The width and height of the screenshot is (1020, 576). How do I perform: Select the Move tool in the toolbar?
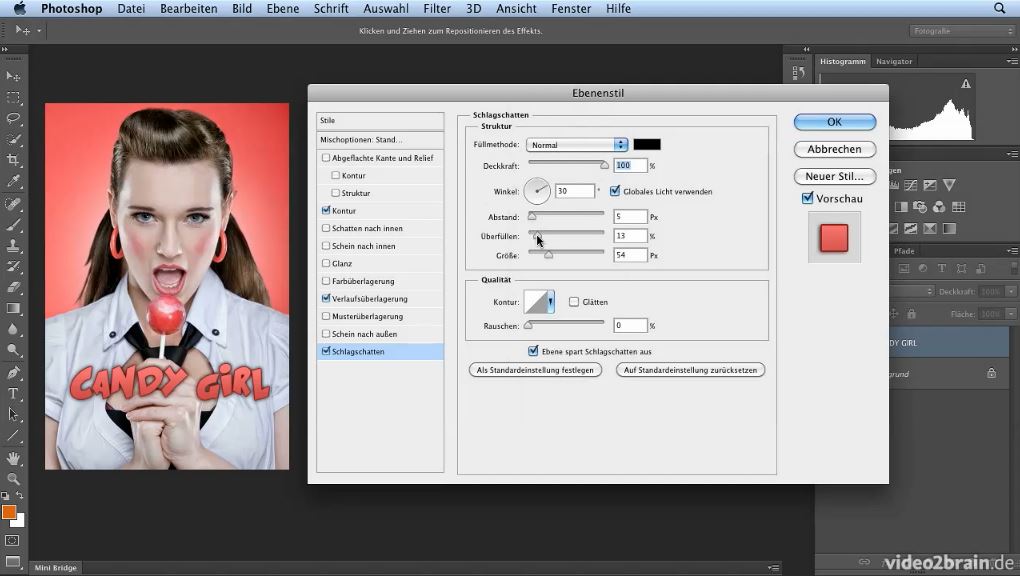[13, 77]
